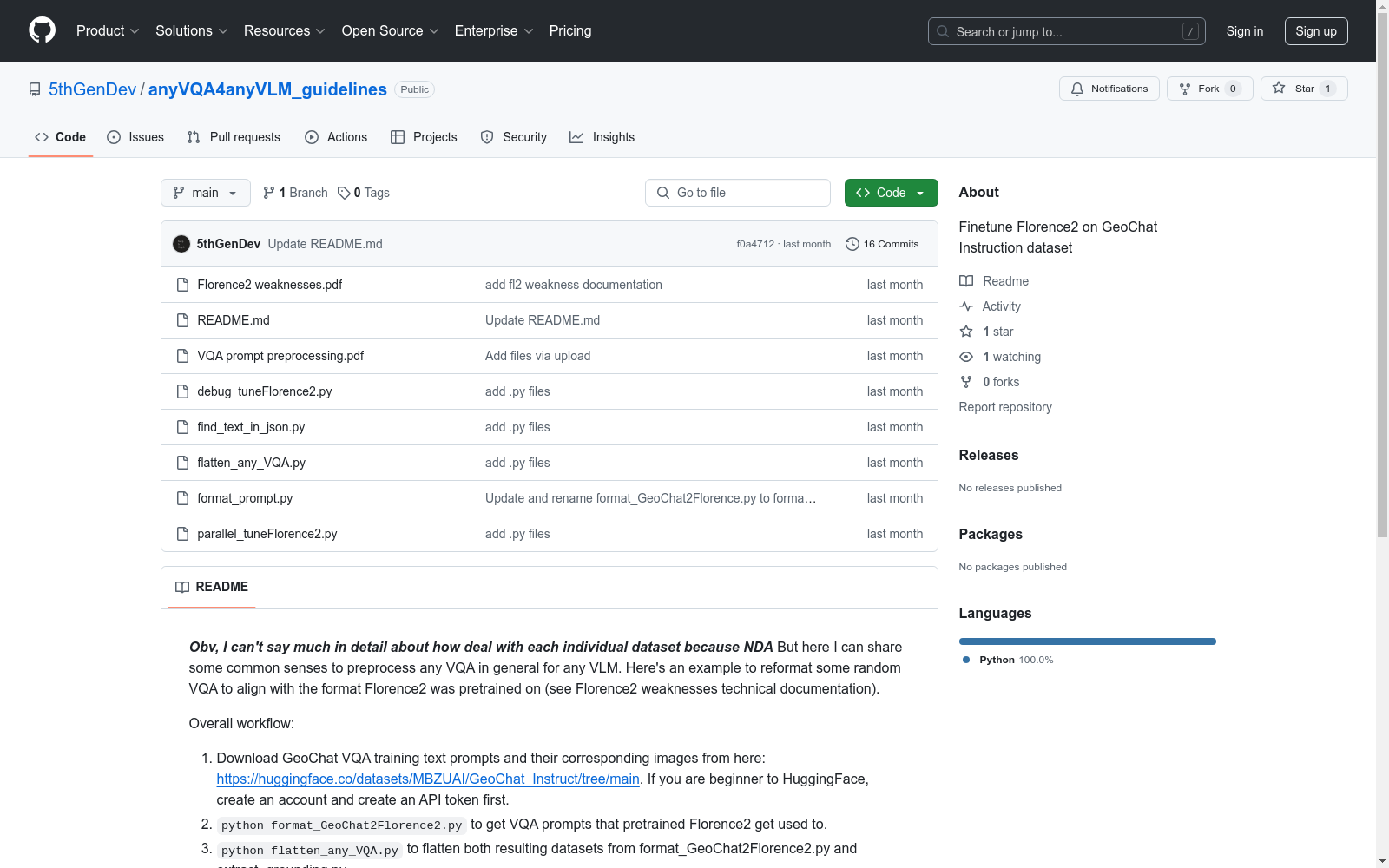Image resolution: width=1389 pixels, height=868 pixels.
Task: Fork the repository using the Fork button
Action: pyautogui.click(x=1209, y=89)
